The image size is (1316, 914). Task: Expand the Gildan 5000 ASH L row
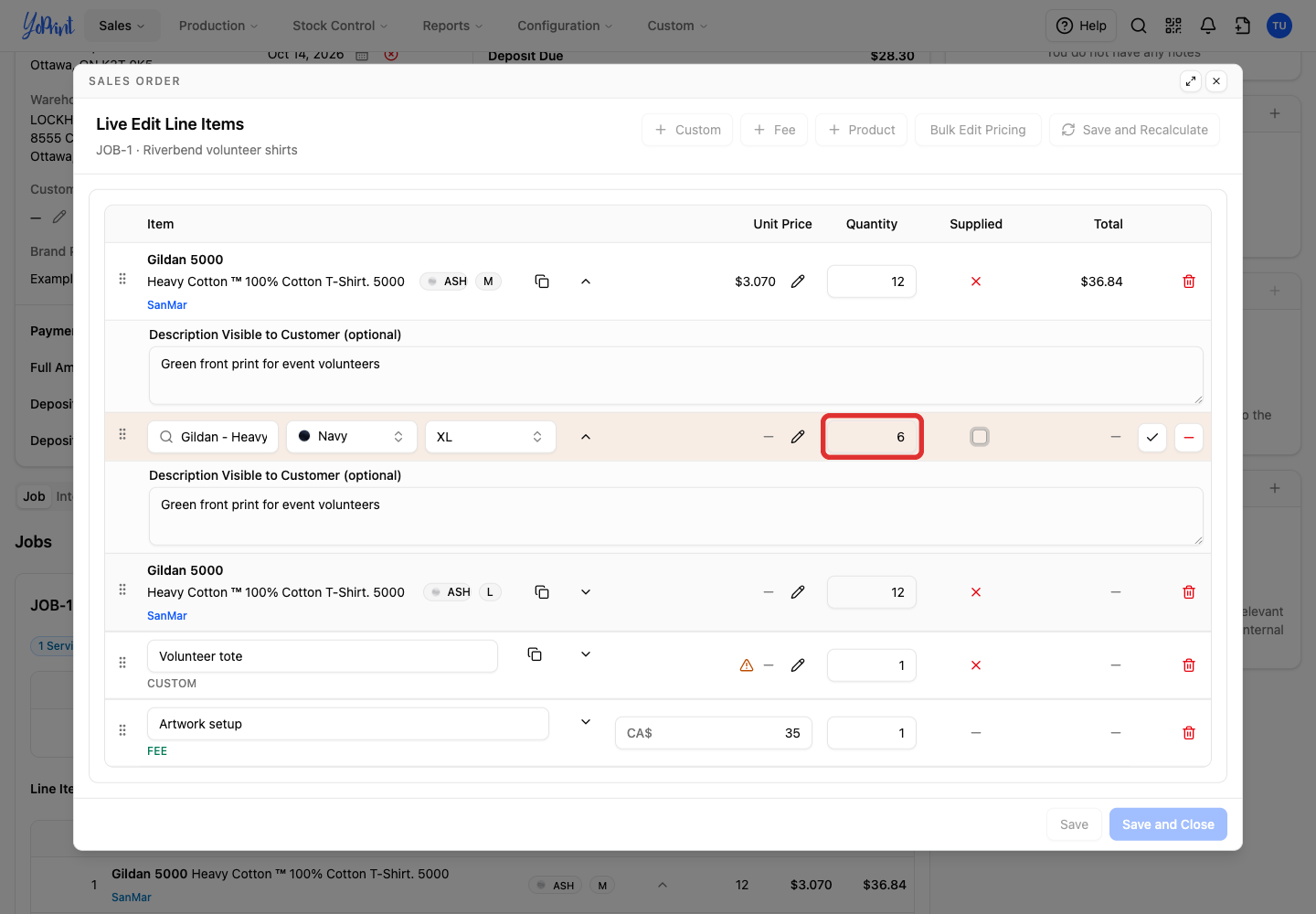(586, 592)
